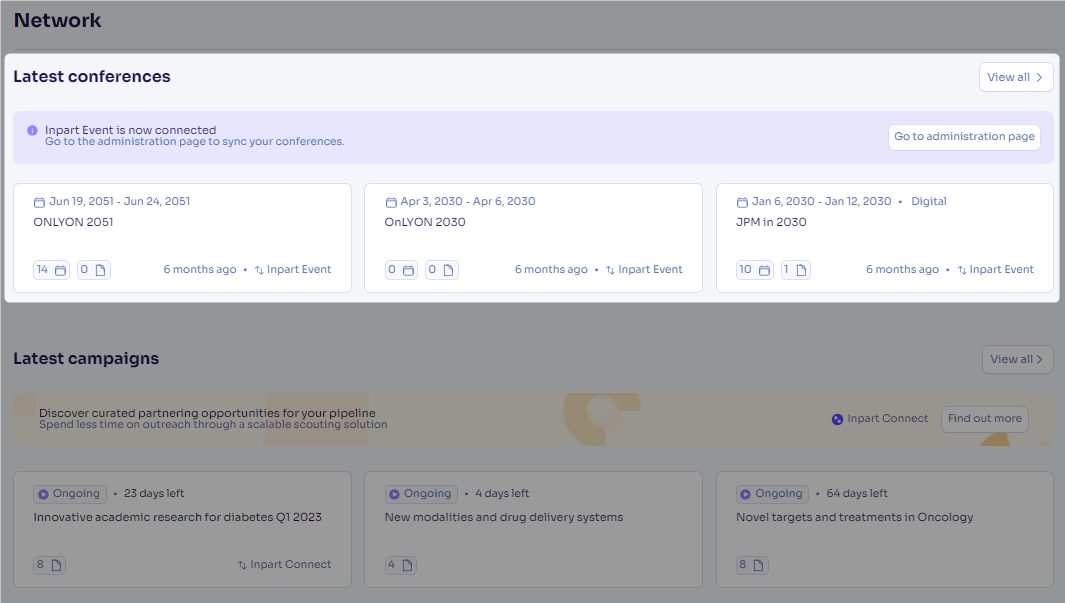Screen dimensions: 1065x603
Task: Click Ongoing status badge on Oncology campaign
Action: tap(772, 494)
